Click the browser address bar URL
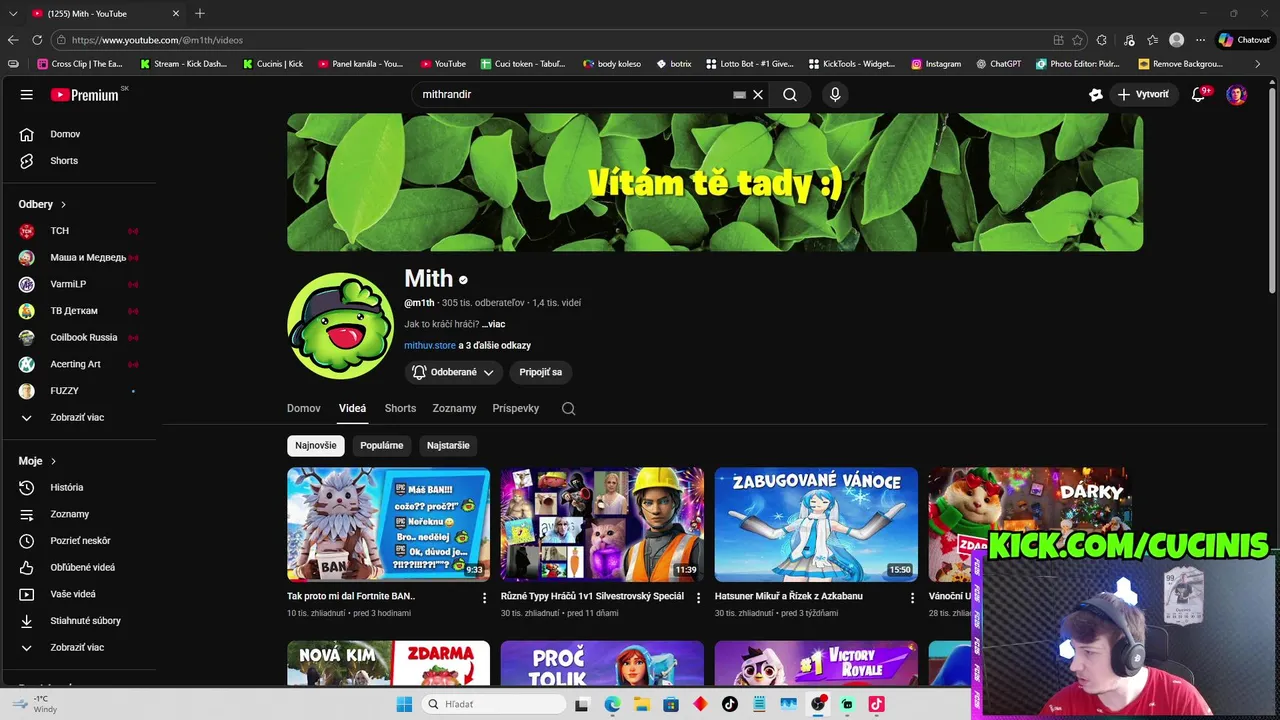The image size is (1280, 720). pyautogui.click(x=157, y=40)
